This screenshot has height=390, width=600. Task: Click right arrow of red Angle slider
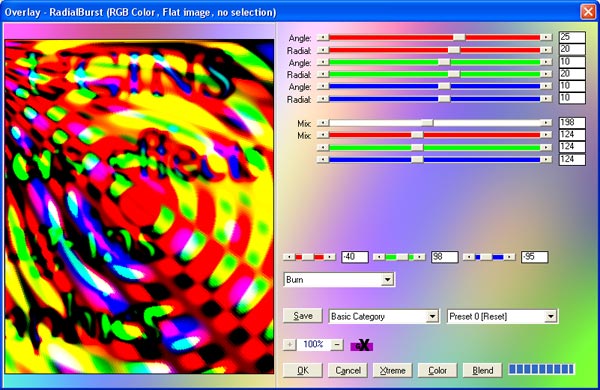546,37
